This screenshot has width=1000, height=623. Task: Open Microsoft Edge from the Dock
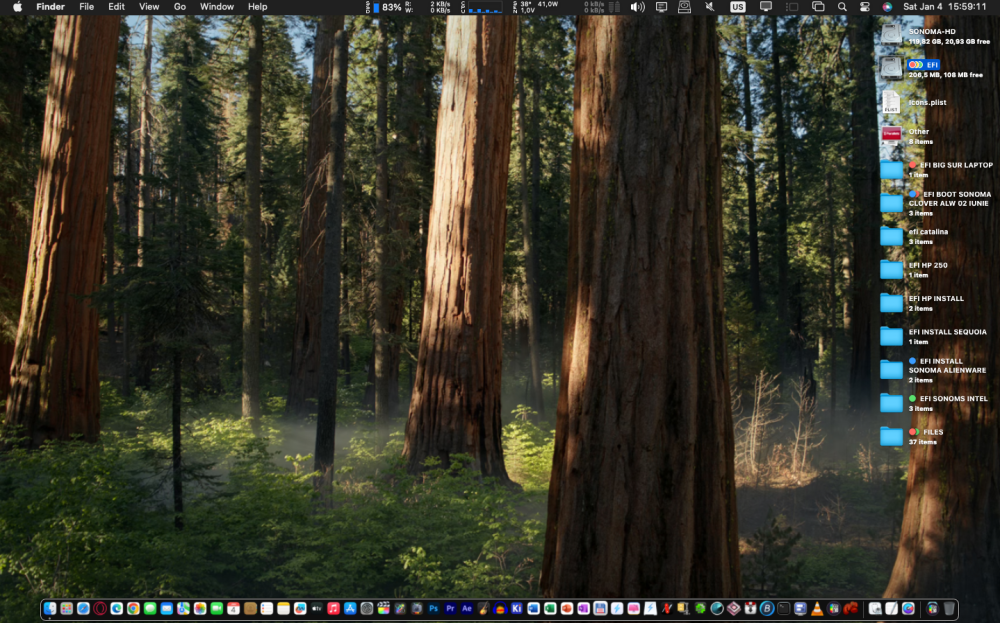[x=117, y=608]
